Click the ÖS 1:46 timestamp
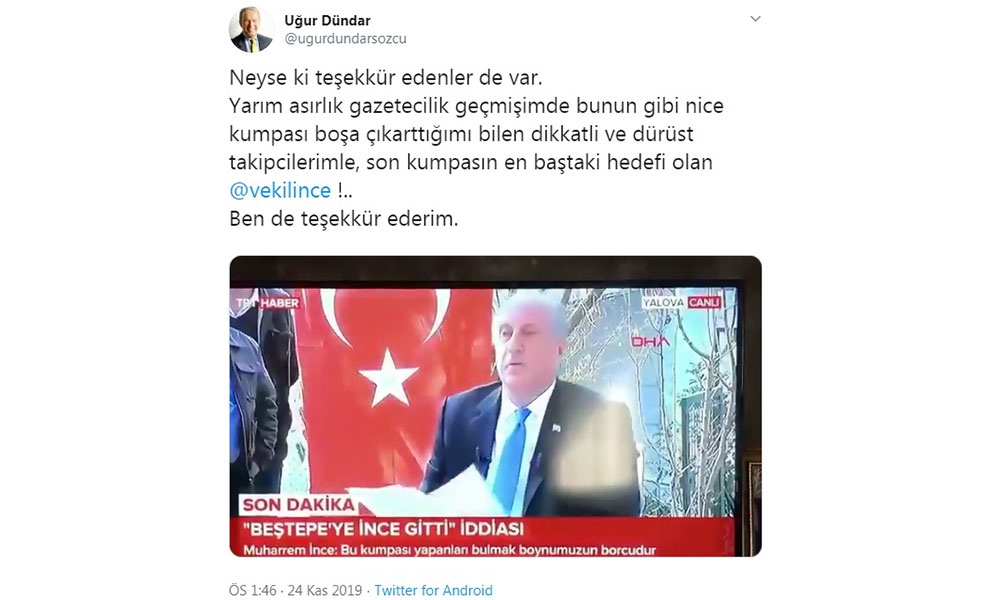 [253, 590]
